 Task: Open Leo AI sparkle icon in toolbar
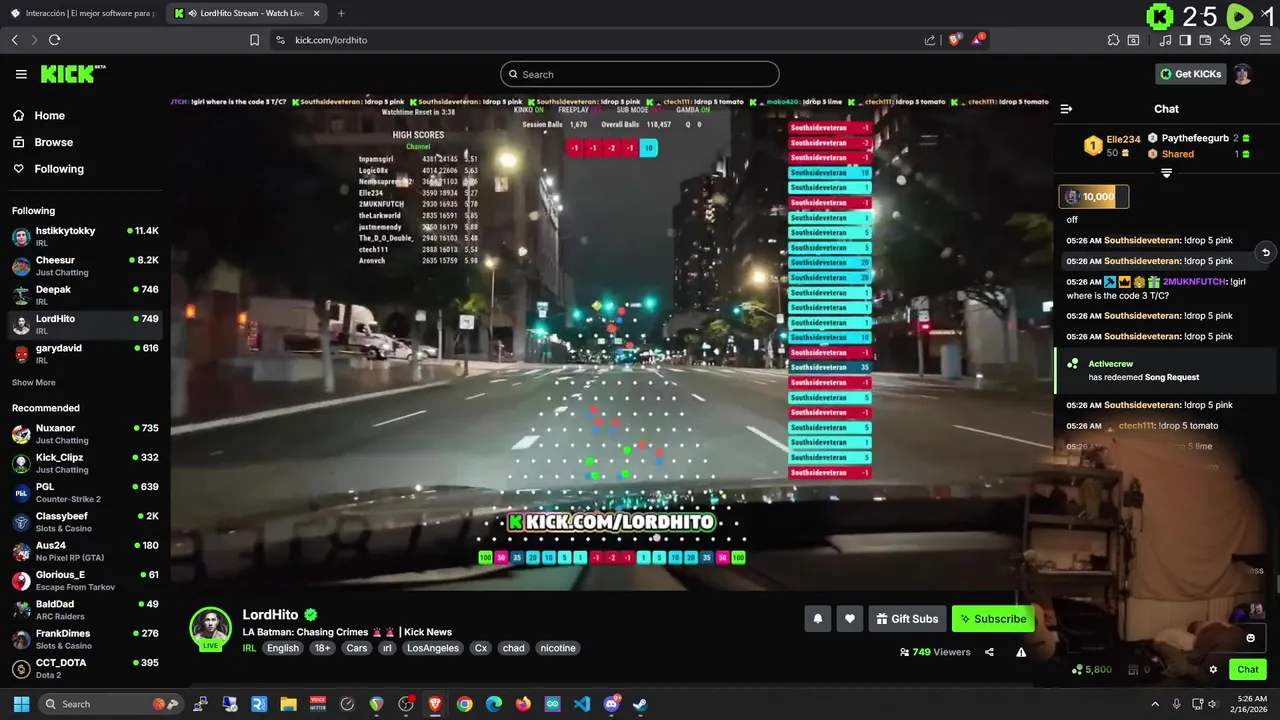pos(1225,40)
